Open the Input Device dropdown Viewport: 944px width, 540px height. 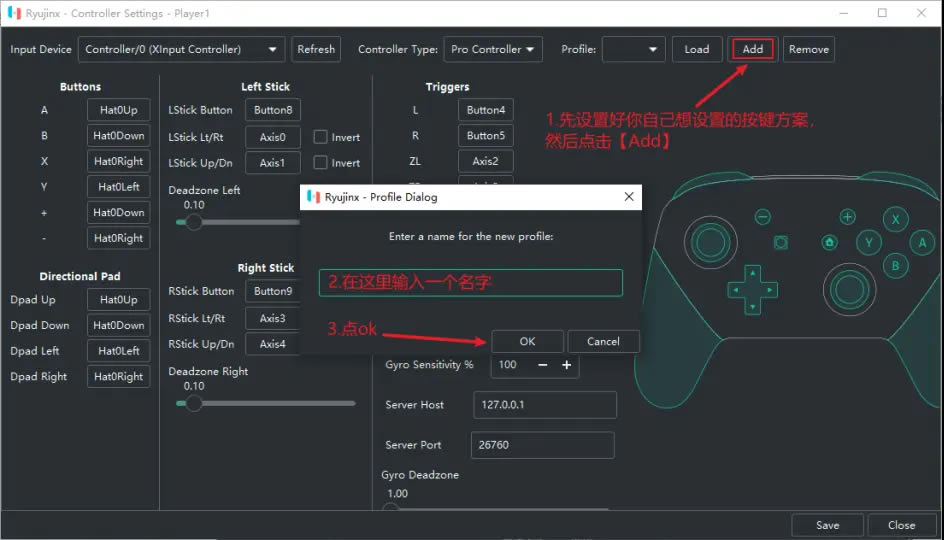(181, 49)
